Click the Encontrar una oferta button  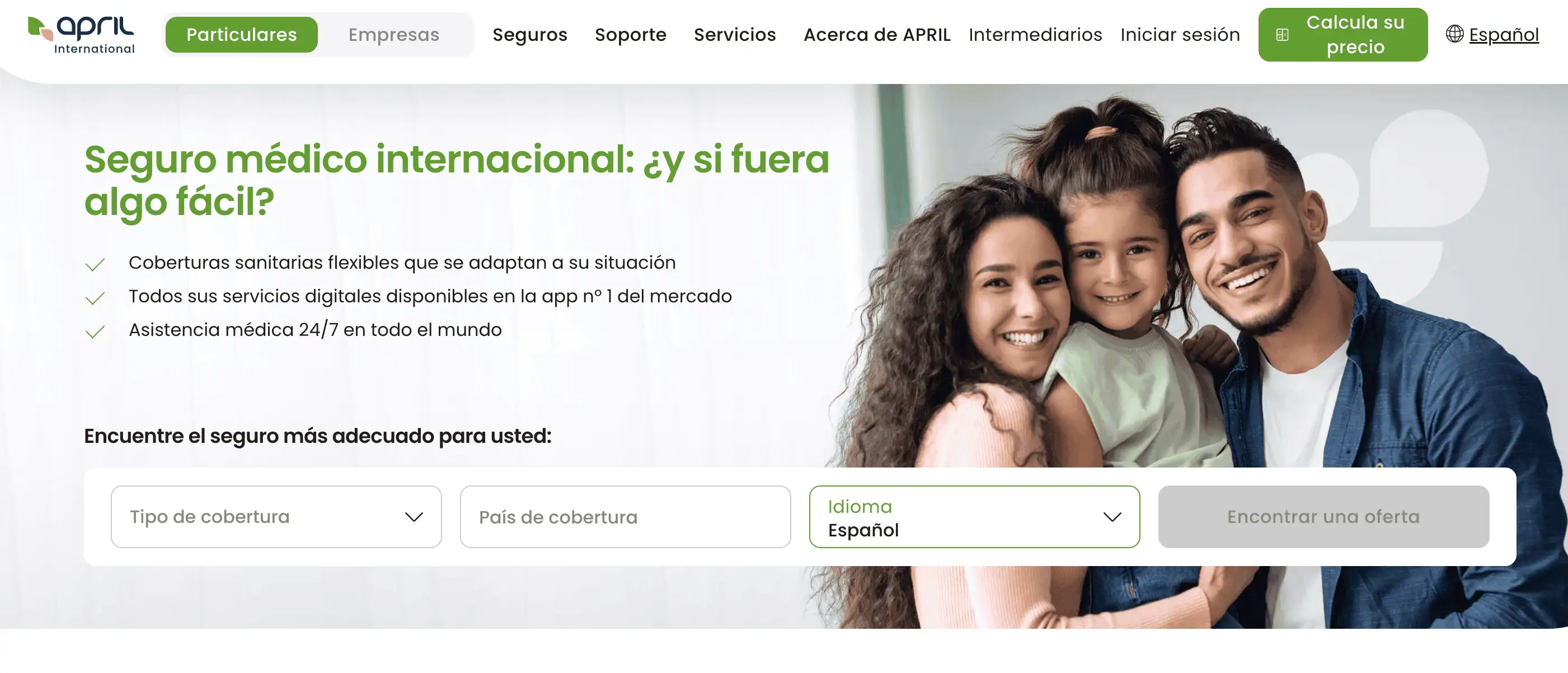click(1324, 517)
